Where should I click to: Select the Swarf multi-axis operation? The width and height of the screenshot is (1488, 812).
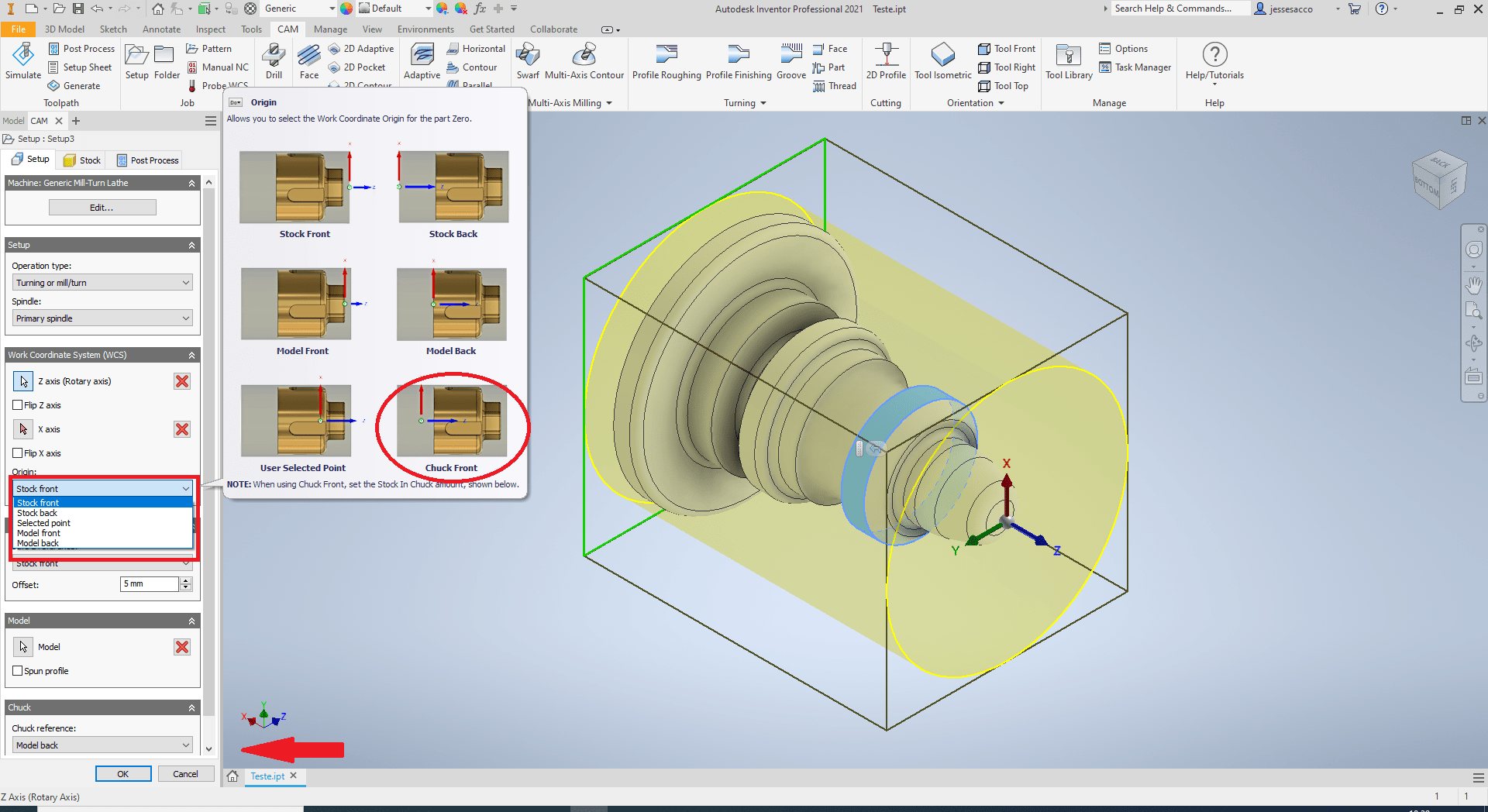coord(528,62)
